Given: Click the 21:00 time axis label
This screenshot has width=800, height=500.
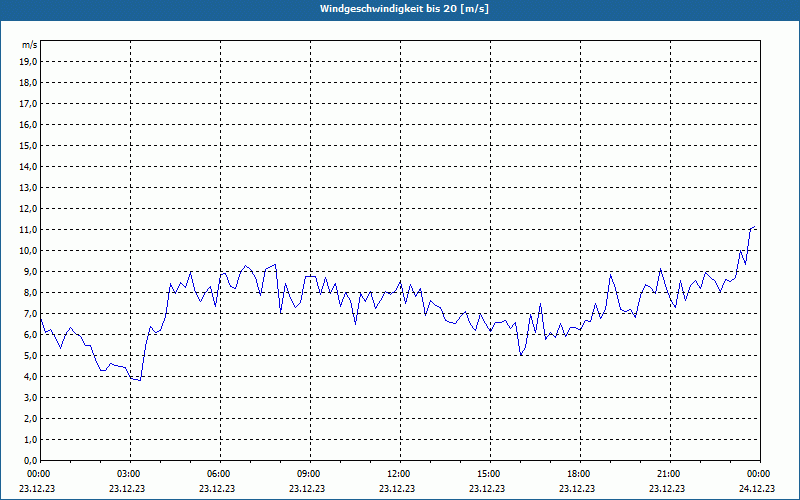Looking at the screenshot, I should (x=669, y=474).
